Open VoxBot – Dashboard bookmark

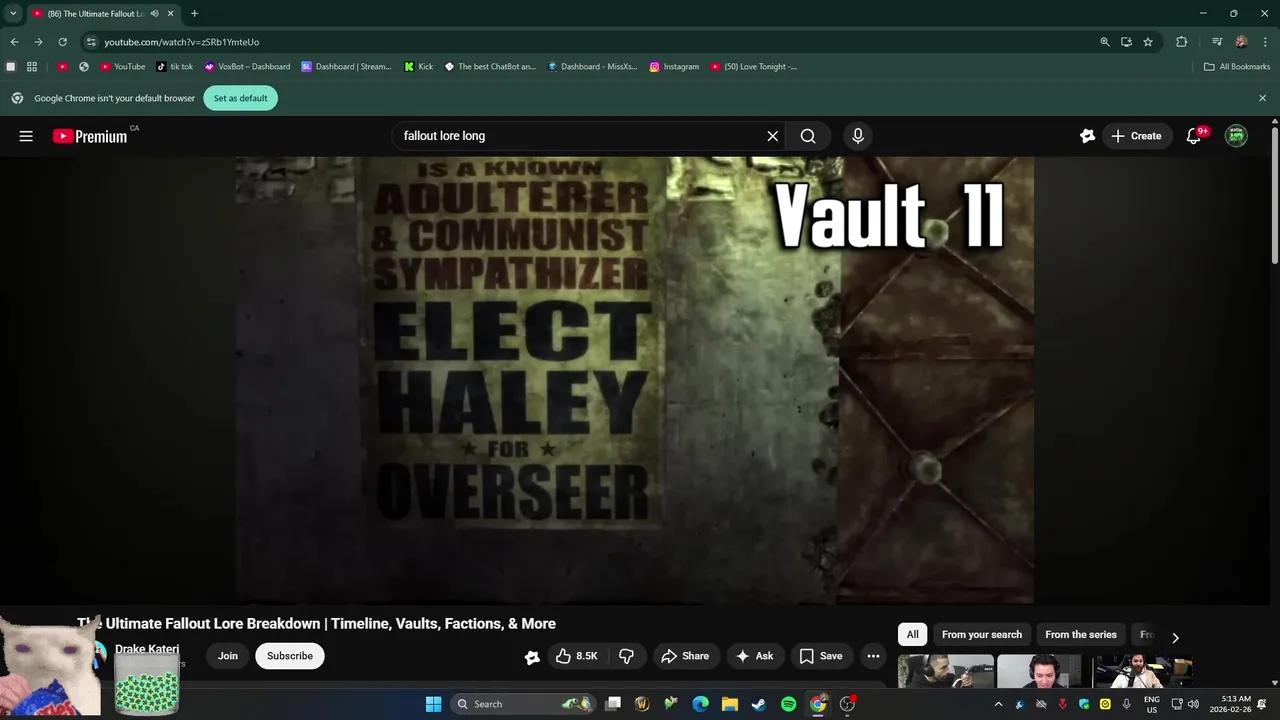click(x=247, y=67)
